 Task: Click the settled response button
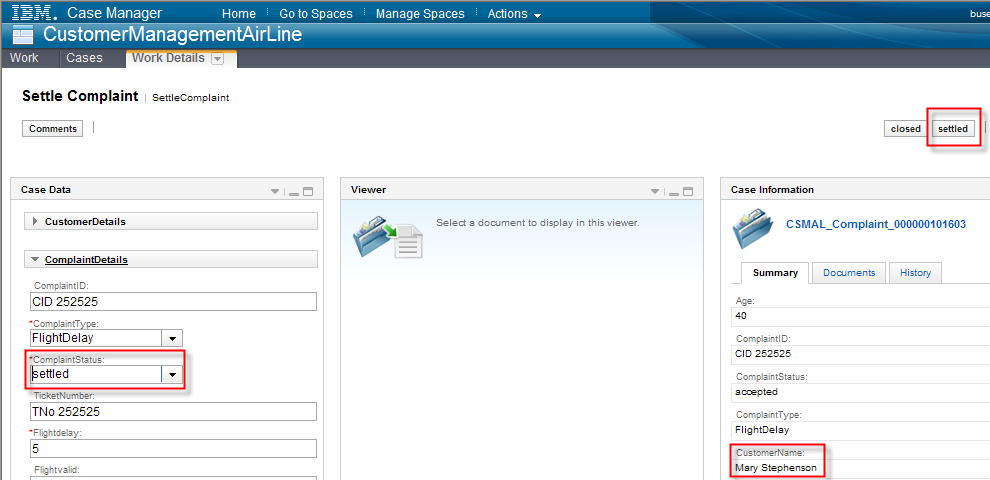(953, 128)
